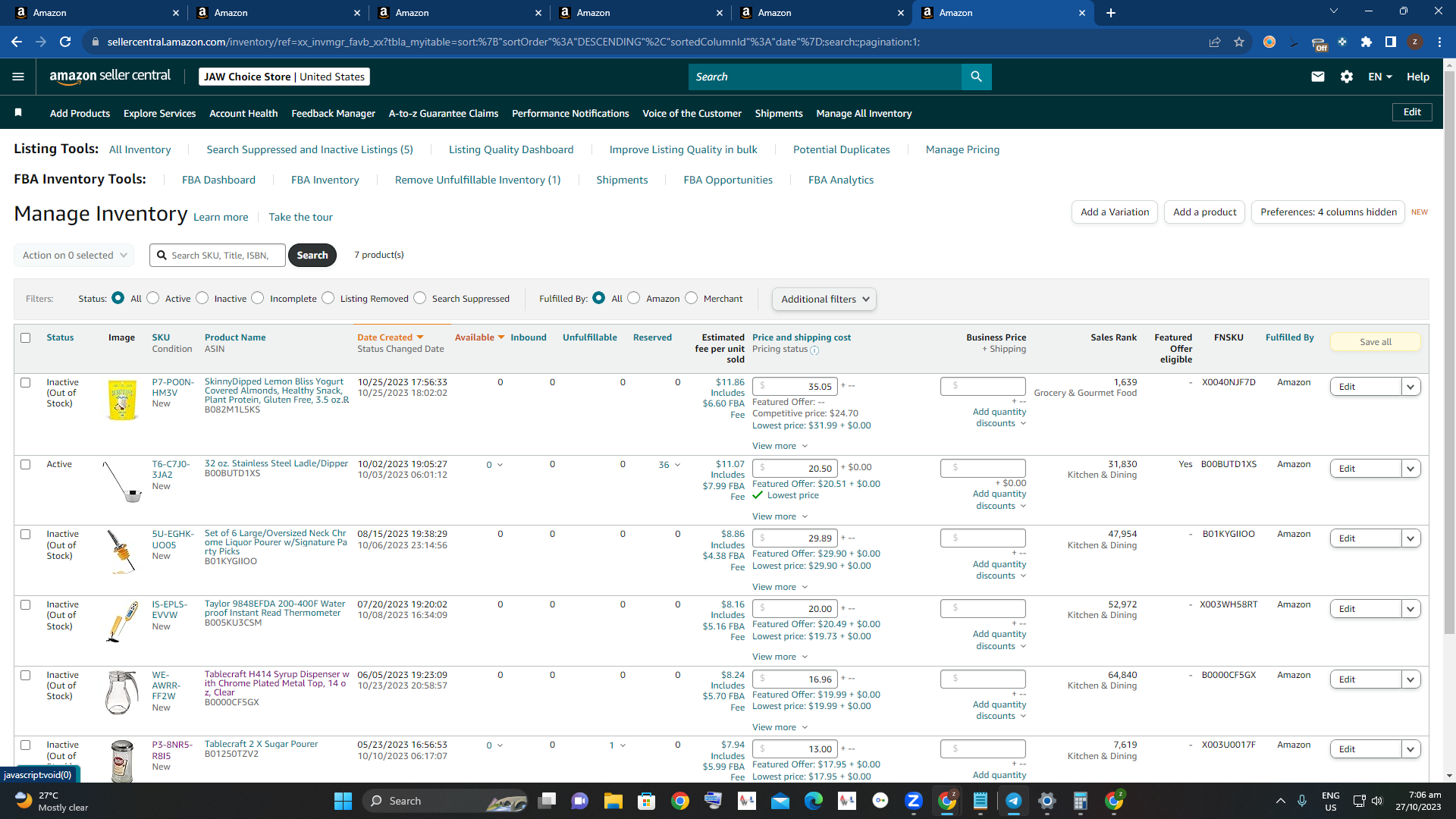Open the hamburger navigation menu
1456x819 pixels.
coord(18,77)
